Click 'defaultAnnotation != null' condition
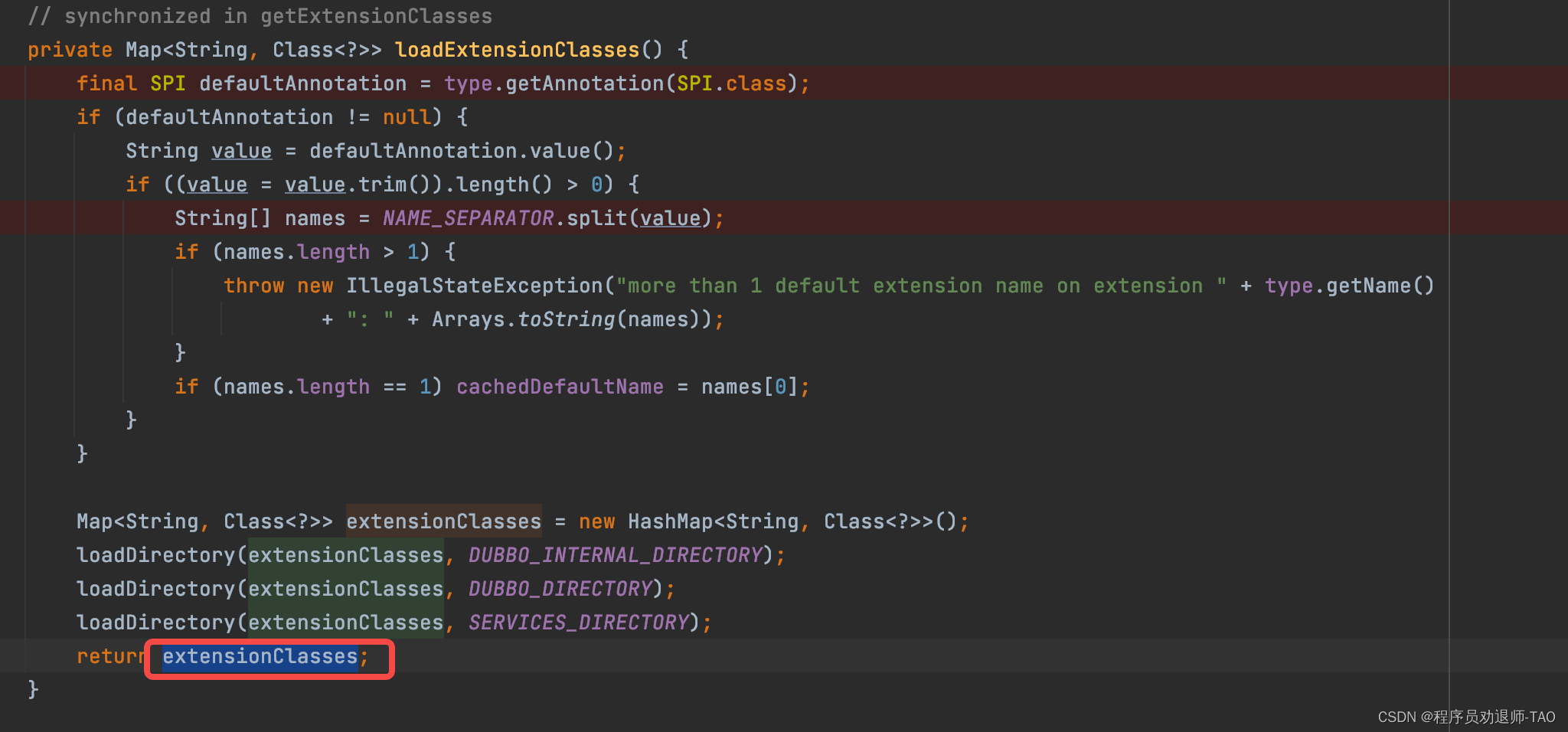Image resolution: width=1568 pixels, height=732 pixels. 278,117
